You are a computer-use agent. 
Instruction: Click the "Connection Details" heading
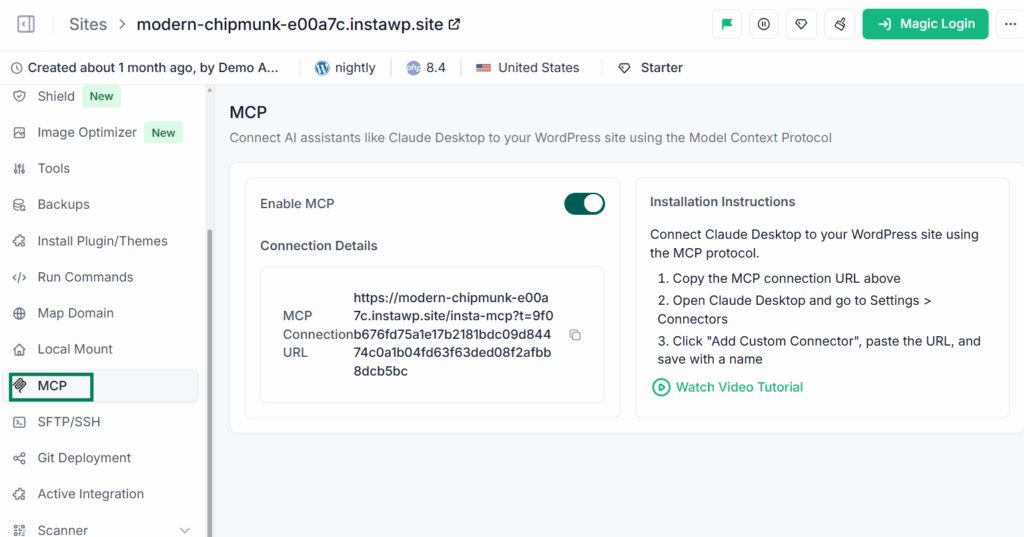pos(319,246)
